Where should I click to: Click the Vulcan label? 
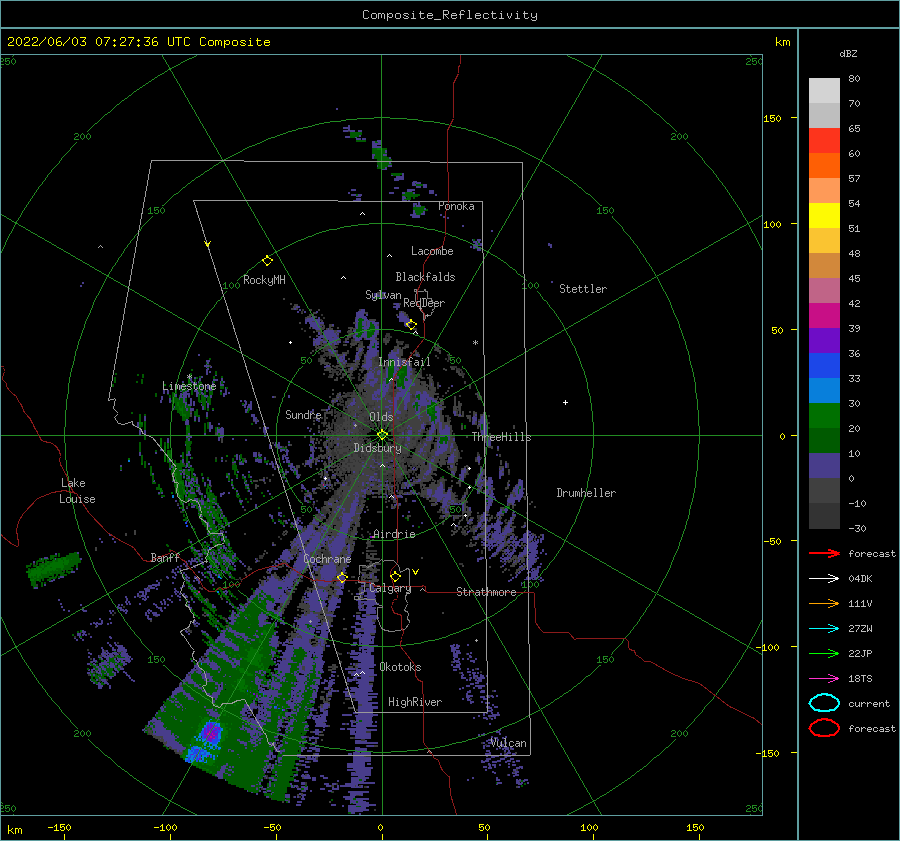click(x=508, y=743)
